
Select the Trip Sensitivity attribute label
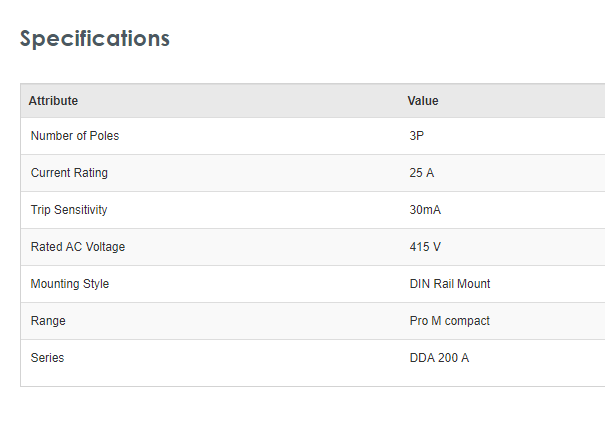click(69, 210)
